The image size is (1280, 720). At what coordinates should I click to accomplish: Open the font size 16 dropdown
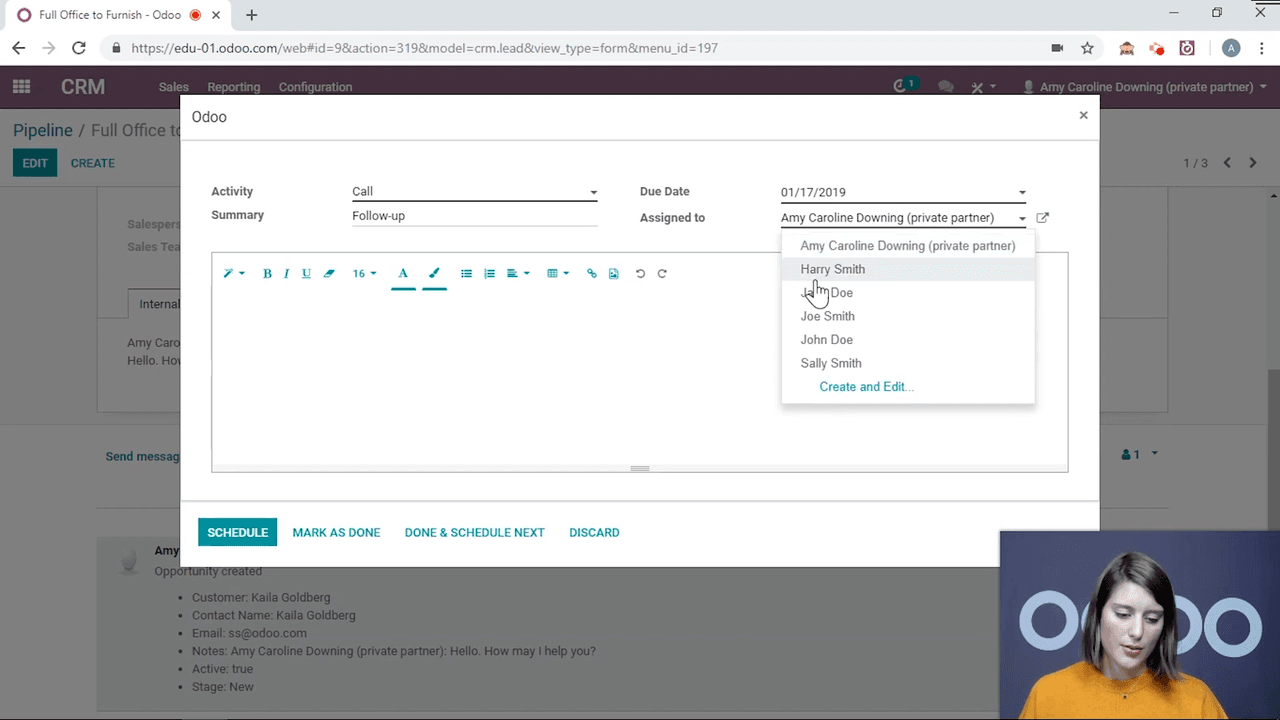pos(364,274)
